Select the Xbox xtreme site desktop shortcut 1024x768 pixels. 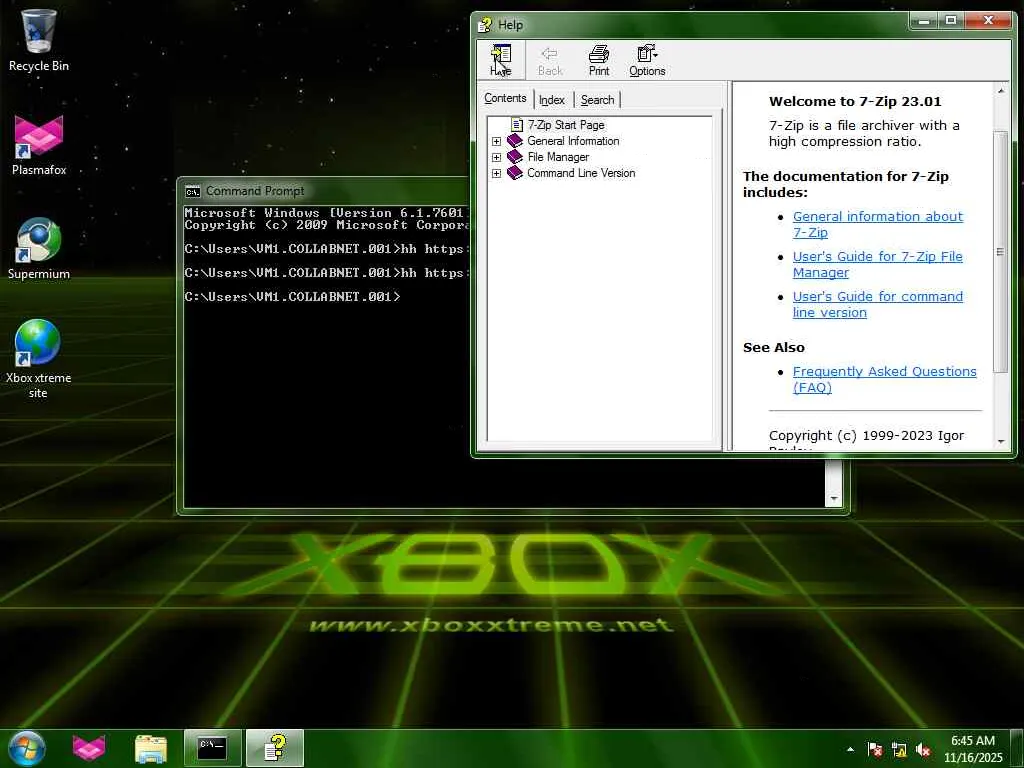[39, 359]
